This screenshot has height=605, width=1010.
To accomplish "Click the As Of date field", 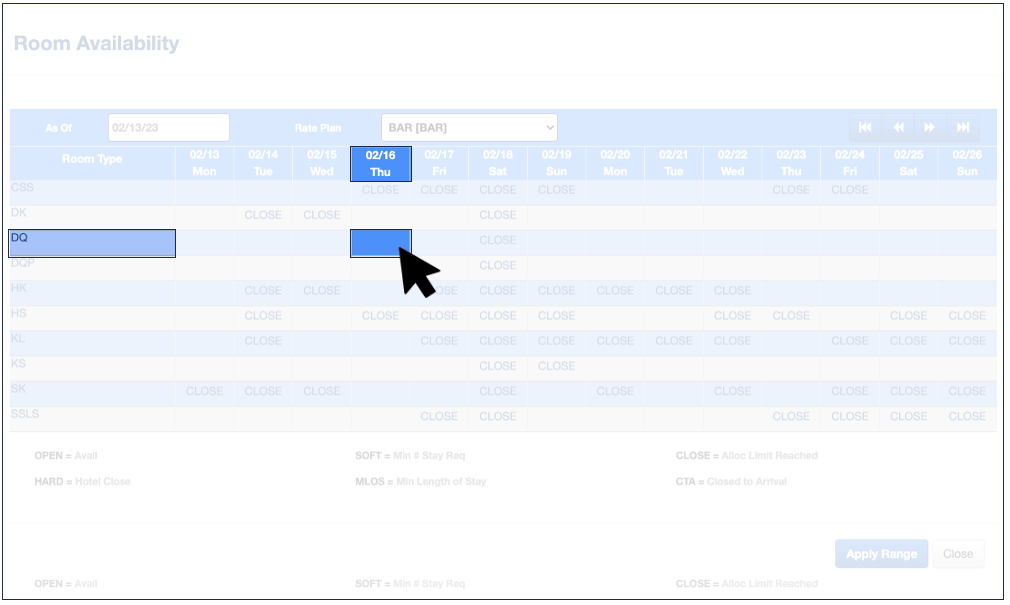I will [168, 128].
